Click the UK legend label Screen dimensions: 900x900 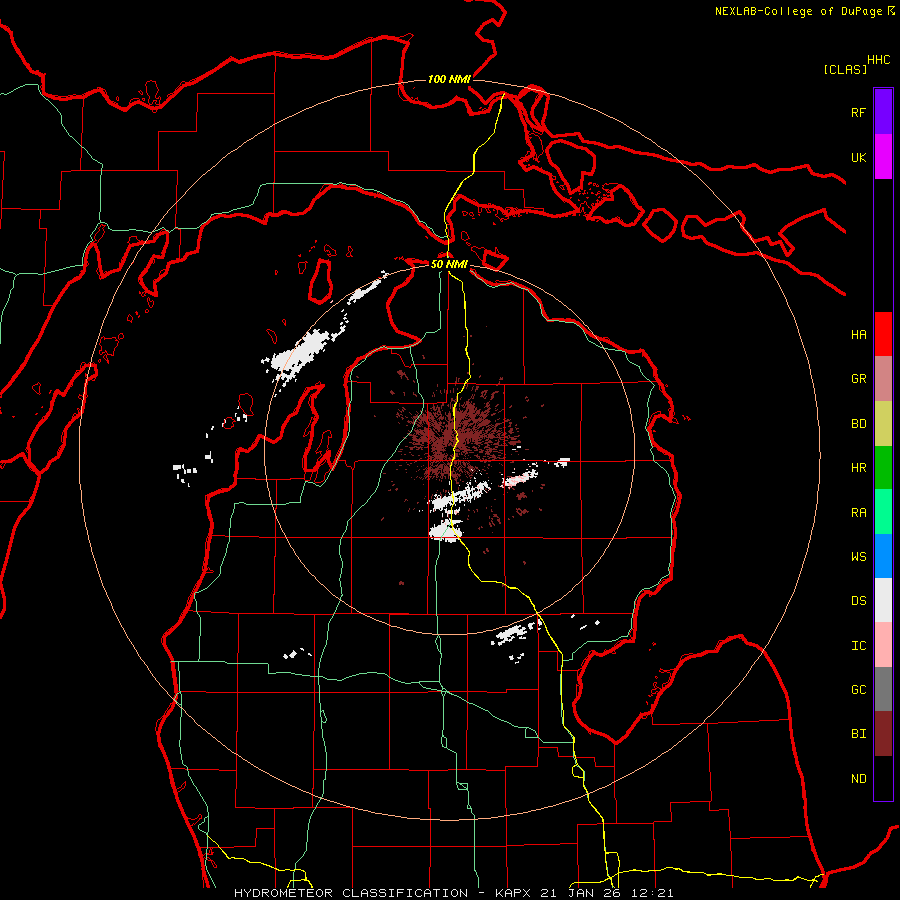click(x=859, y=157)
